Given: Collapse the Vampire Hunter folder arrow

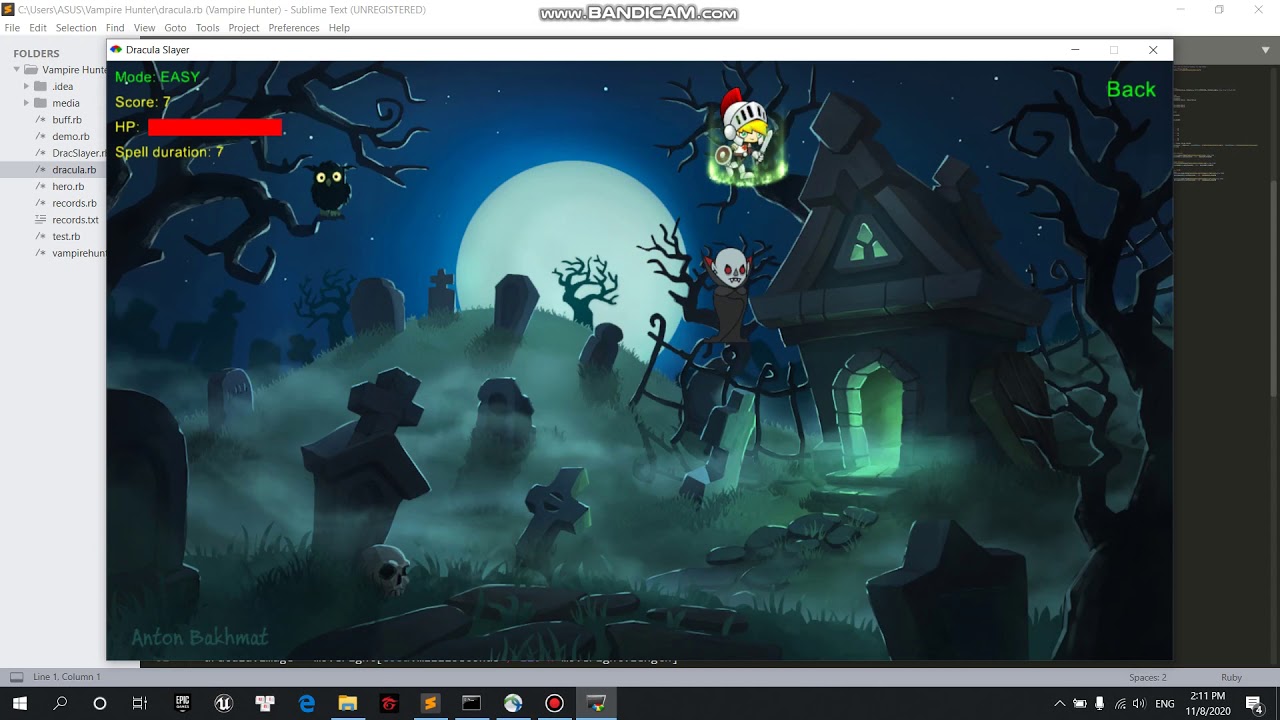Looking at the screenshot, I should 16,70.
